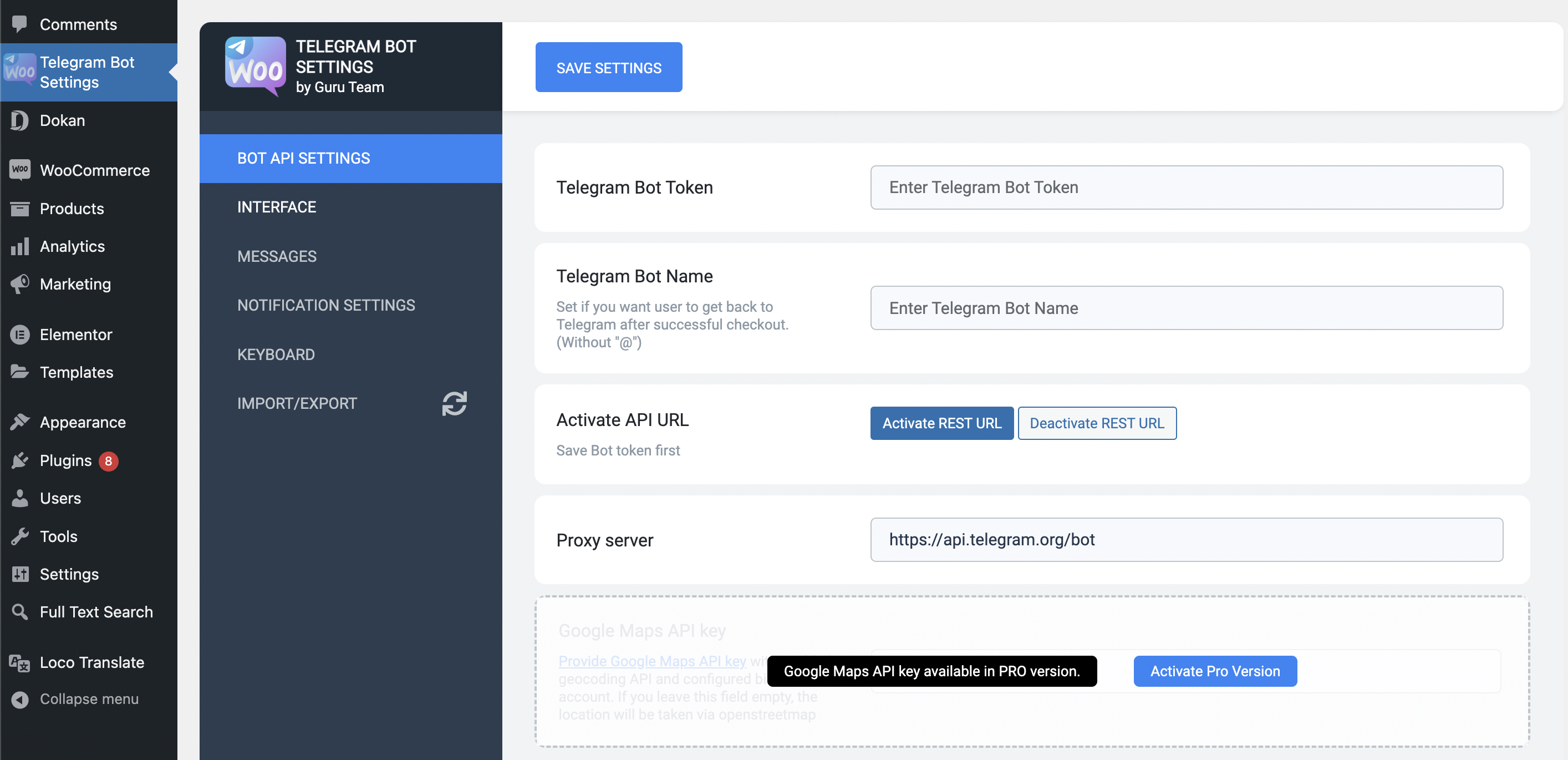Screen dimensions: 1568x760
Task: Open Telegram Bot Settings in sidebar
Action: pyautogui.click(x=89, y=72)
